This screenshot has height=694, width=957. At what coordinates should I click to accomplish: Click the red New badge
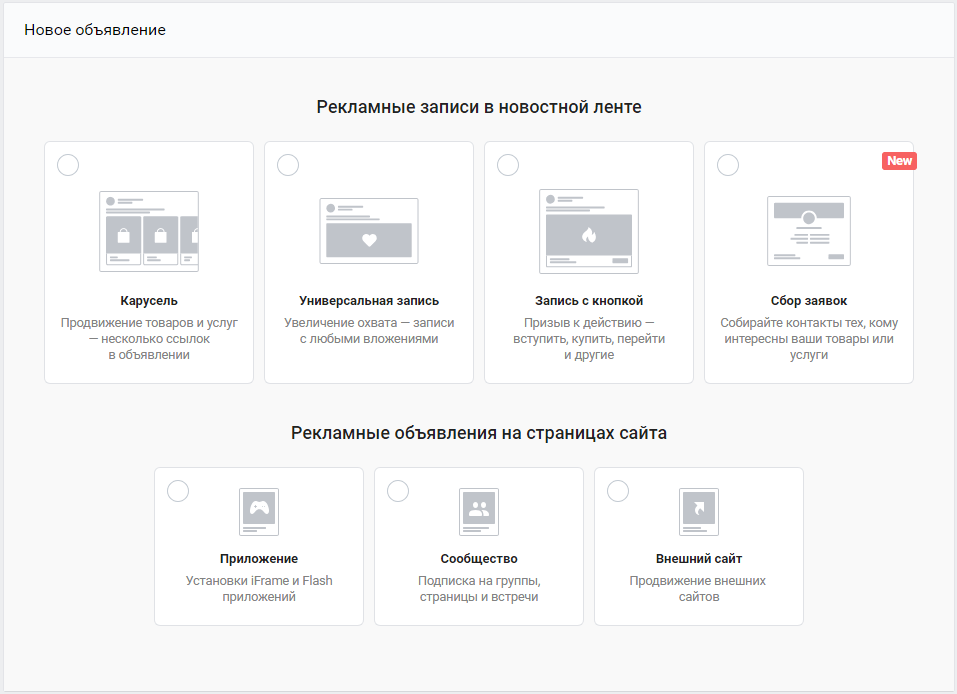coord(899,161)
